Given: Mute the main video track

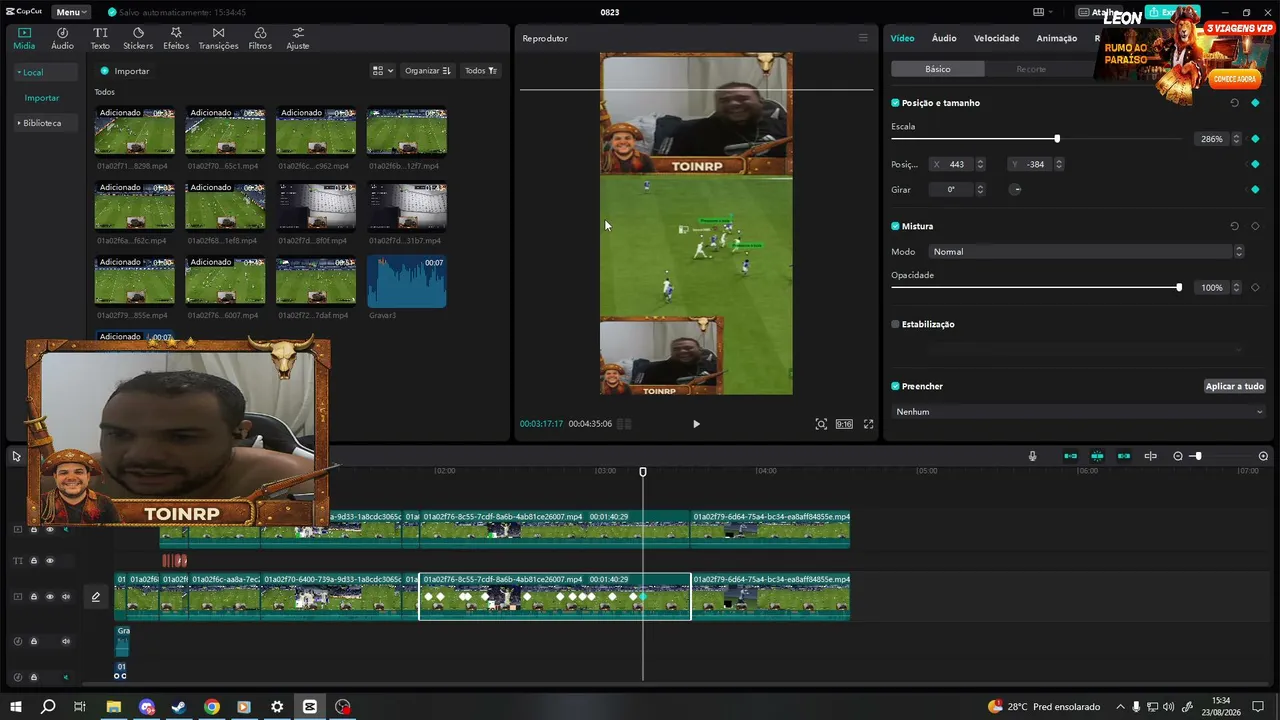Looking at the screenshot, I should (x=66, y=597).
